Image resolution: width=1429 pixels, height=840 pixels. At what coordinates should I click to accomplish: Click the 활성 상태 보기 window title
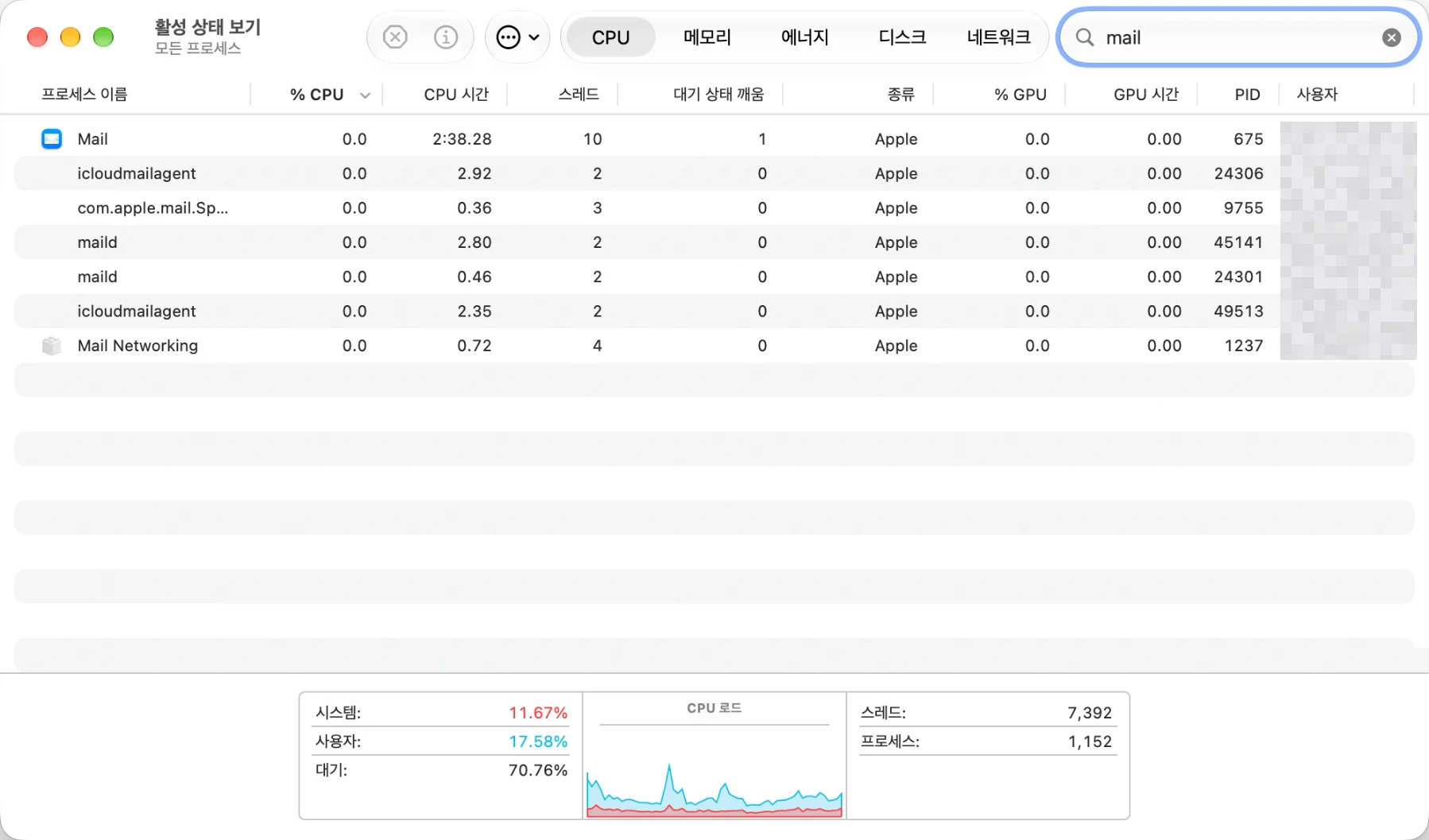[207, 27]
